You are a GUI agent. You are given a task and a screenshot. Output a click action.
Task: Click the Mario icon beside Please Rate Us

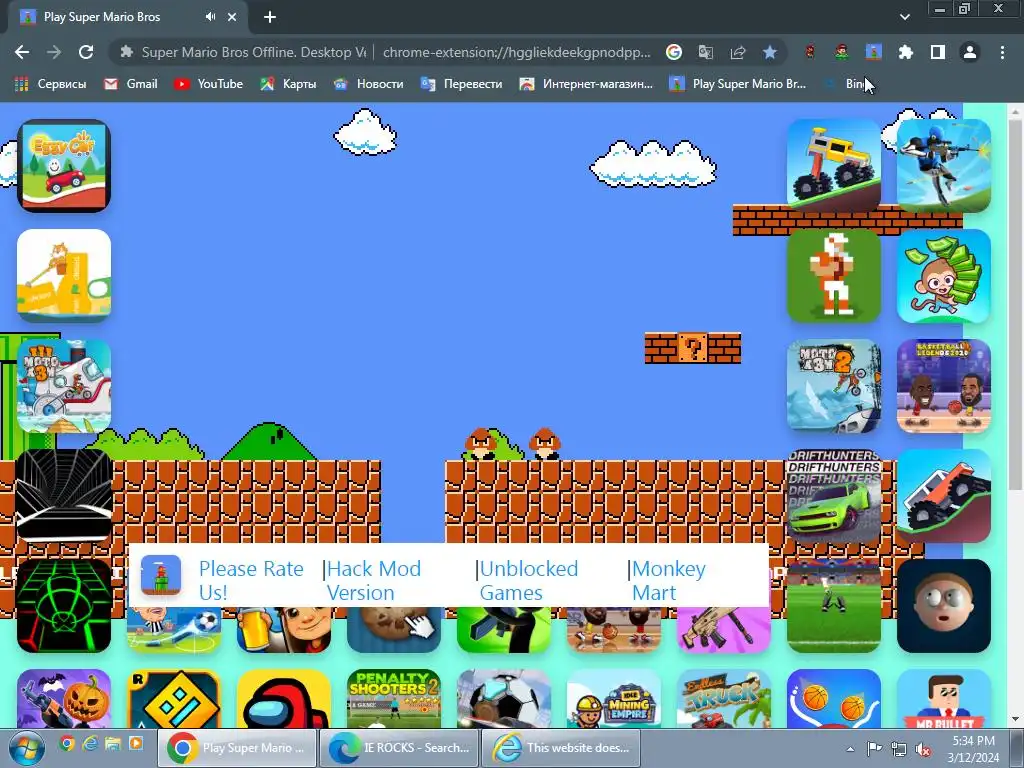[x=161, y=575]
